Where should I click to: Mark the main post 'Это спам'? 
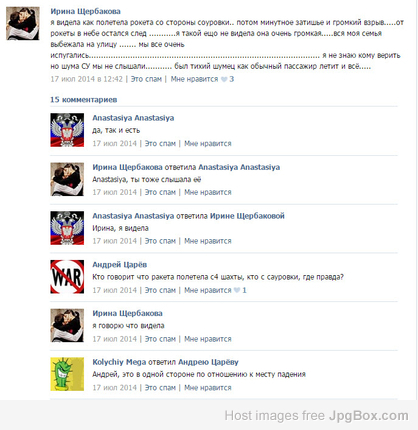pyautogui.click(x=146, y=79)
